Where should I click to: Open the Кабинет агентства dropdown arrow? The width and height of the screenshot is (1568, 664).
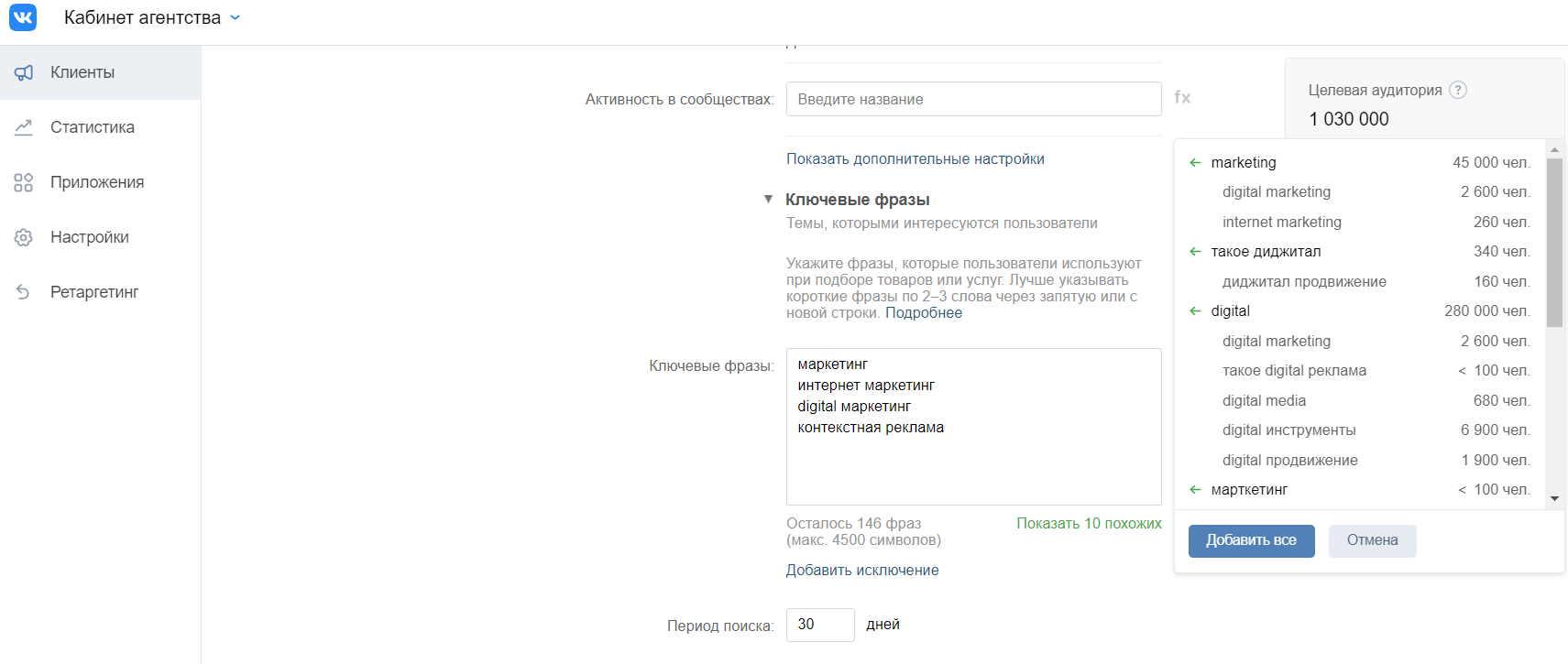click(235, 17)
